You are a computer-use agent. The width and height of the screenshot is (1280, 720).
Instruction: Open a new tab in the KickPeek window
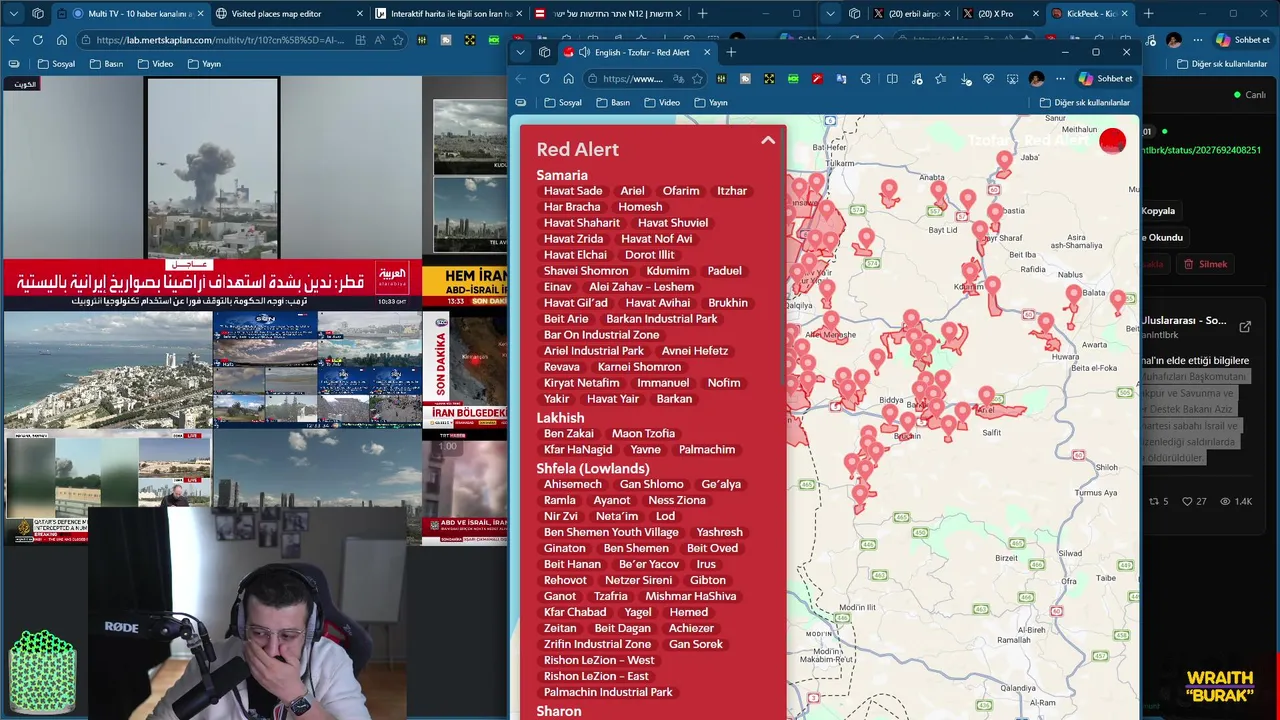[1148, 14]
